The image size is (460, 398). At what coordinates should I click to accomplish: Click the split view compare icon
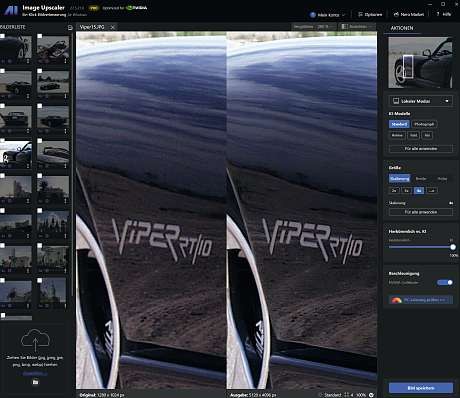click(x=345, y=26)
